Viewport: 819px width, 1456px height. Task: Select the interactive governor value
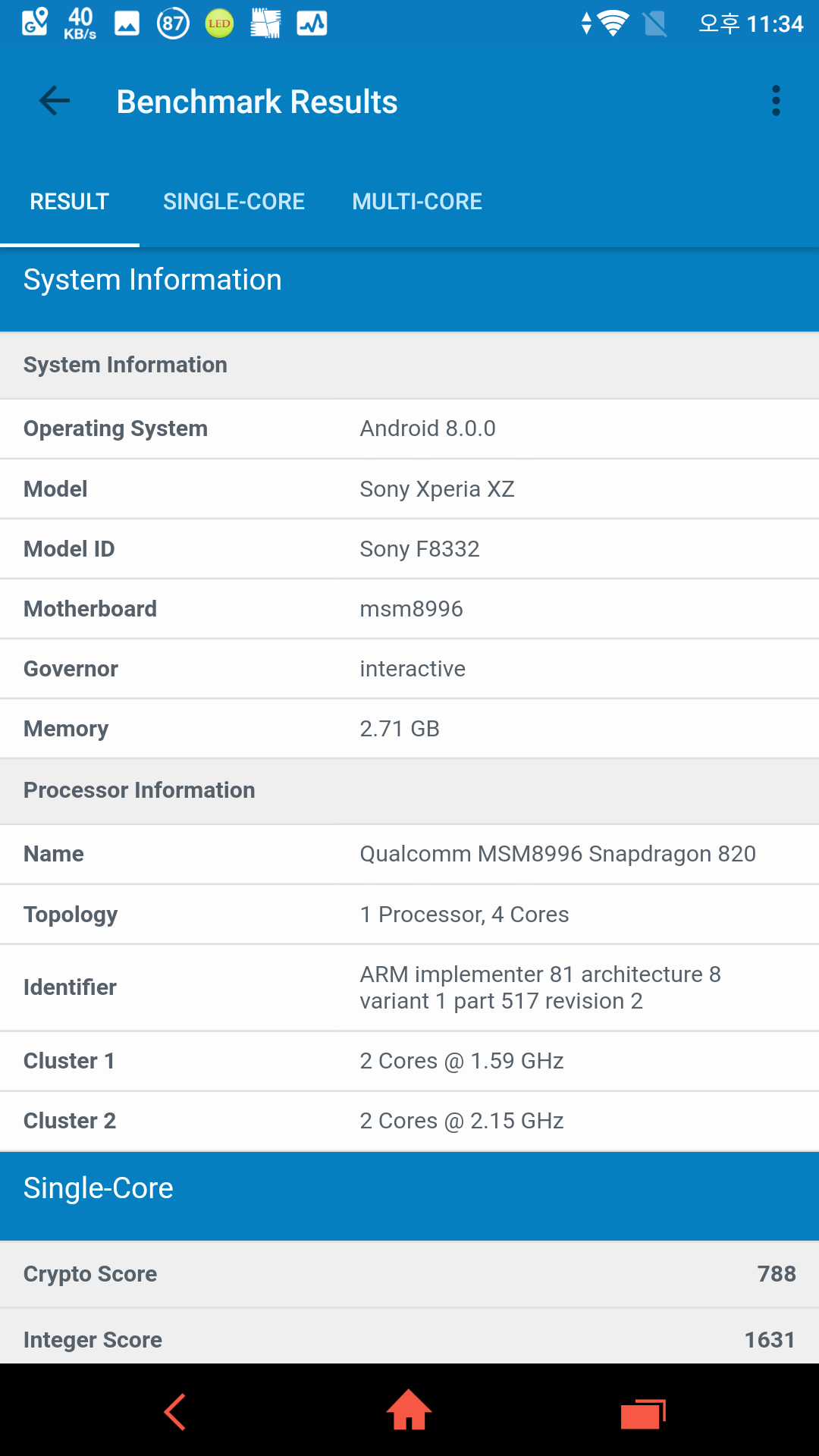tap(413, 669)
